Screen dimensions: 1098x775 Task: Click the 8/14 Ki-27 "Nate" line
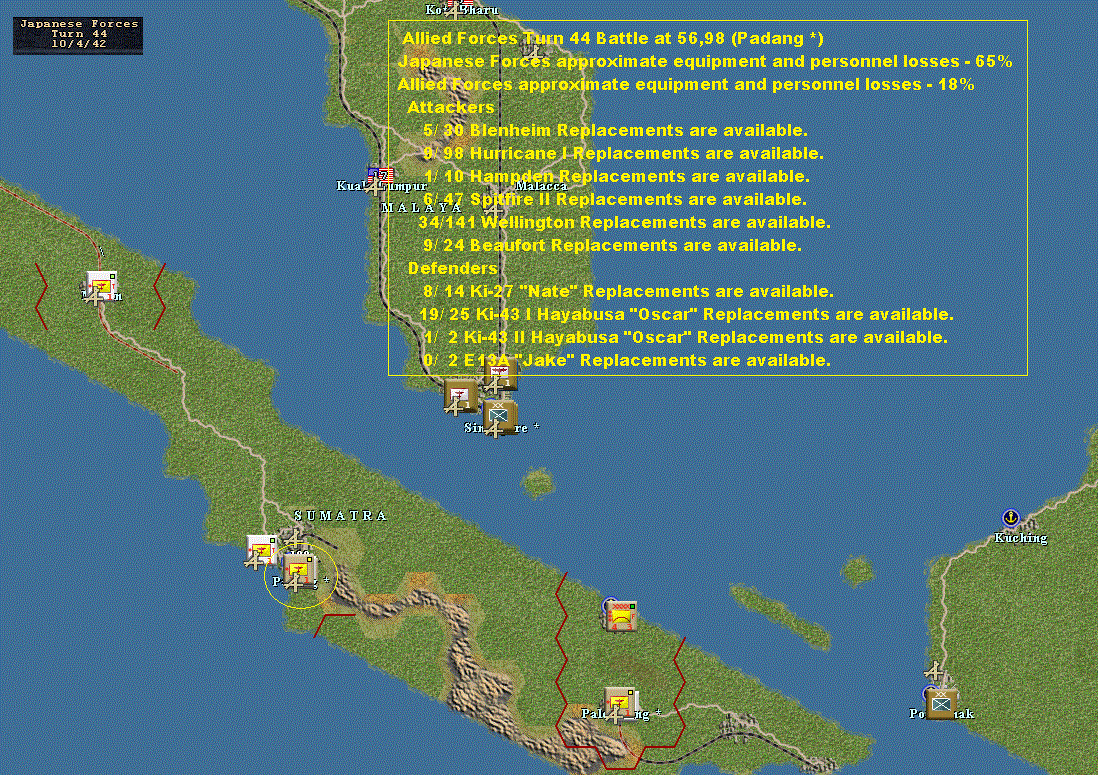tap(628, 291)
